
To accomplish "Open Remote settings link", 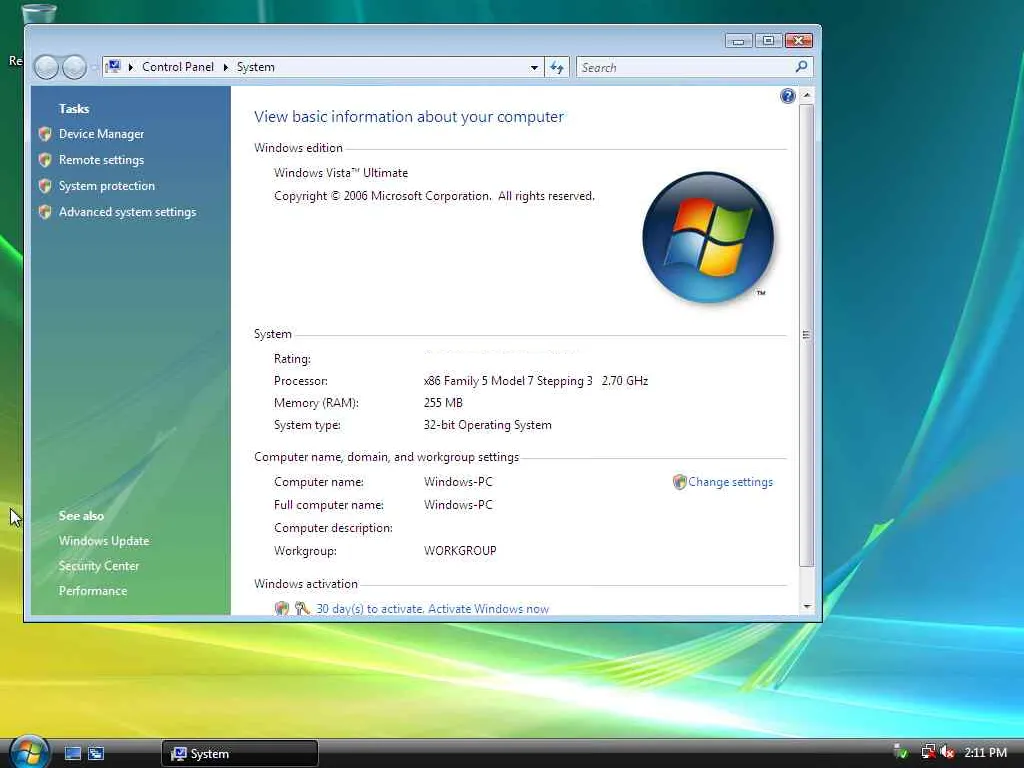I will tap(101, 160).
